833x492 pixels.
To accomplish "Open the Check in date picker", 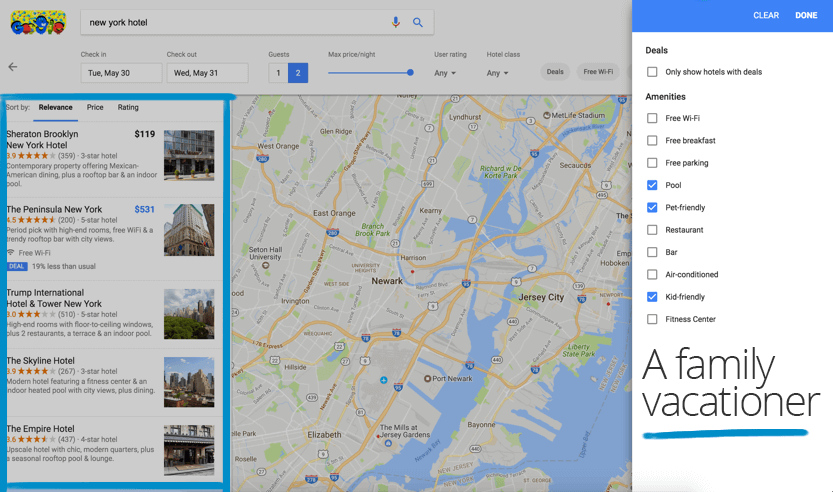I will (121, 73).
